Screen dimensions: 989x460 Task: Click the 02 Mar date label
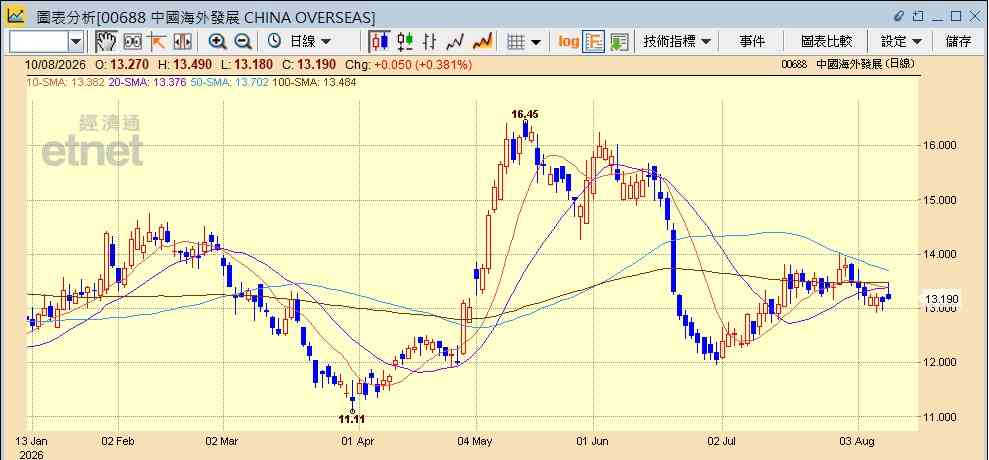223,442
